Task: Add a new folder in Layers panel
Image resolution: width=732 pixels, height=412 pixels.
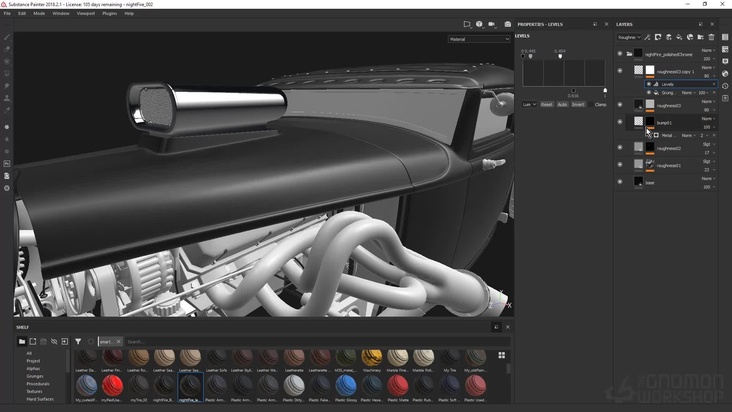Action: coord(700,37)
